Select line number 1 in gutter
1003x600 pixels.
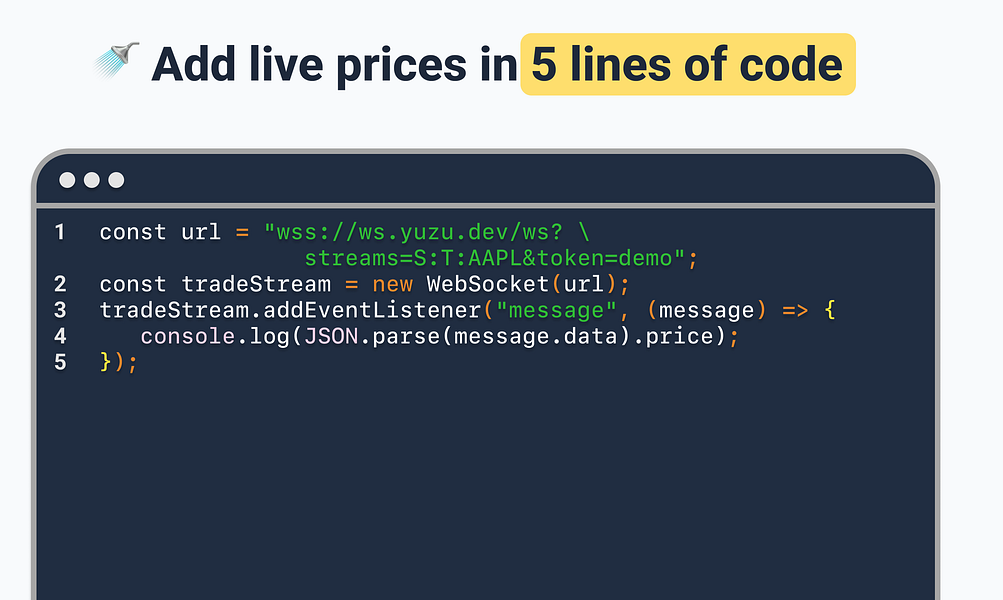pyautogui.click(x=60, y=232)
